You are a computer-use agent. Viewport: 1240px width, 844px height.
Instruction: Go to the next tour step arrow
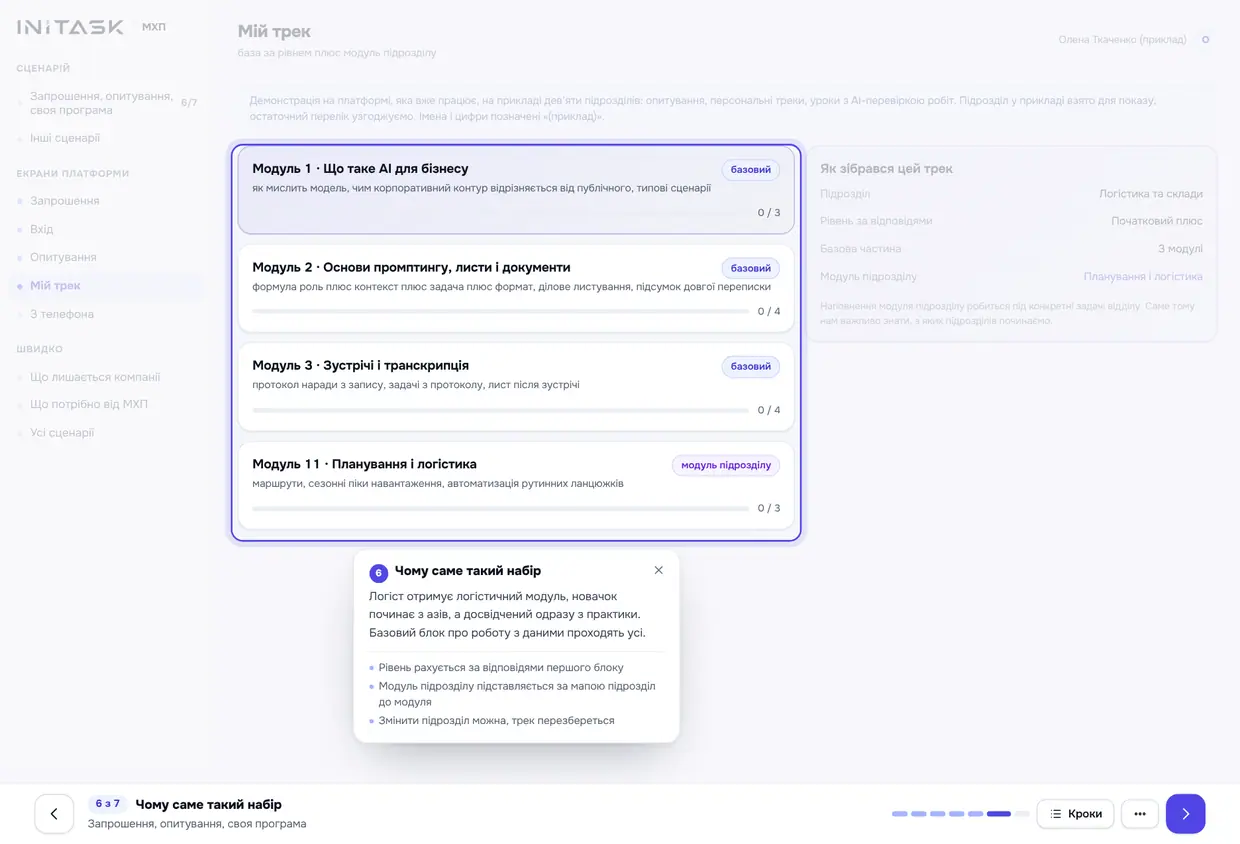[x=1185, y=814]
